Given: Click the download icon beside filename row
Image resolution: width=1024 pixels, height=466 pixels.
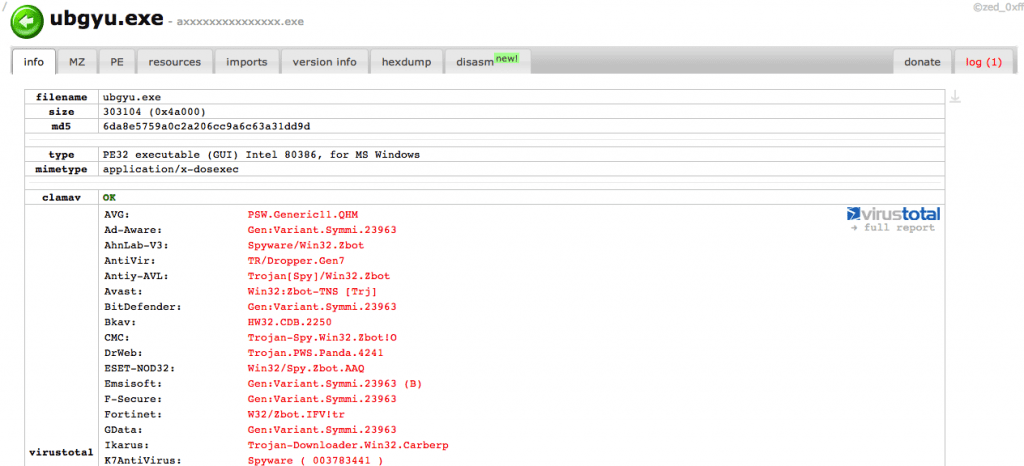Looking at the screenshot, I should [x=955, y=97].
